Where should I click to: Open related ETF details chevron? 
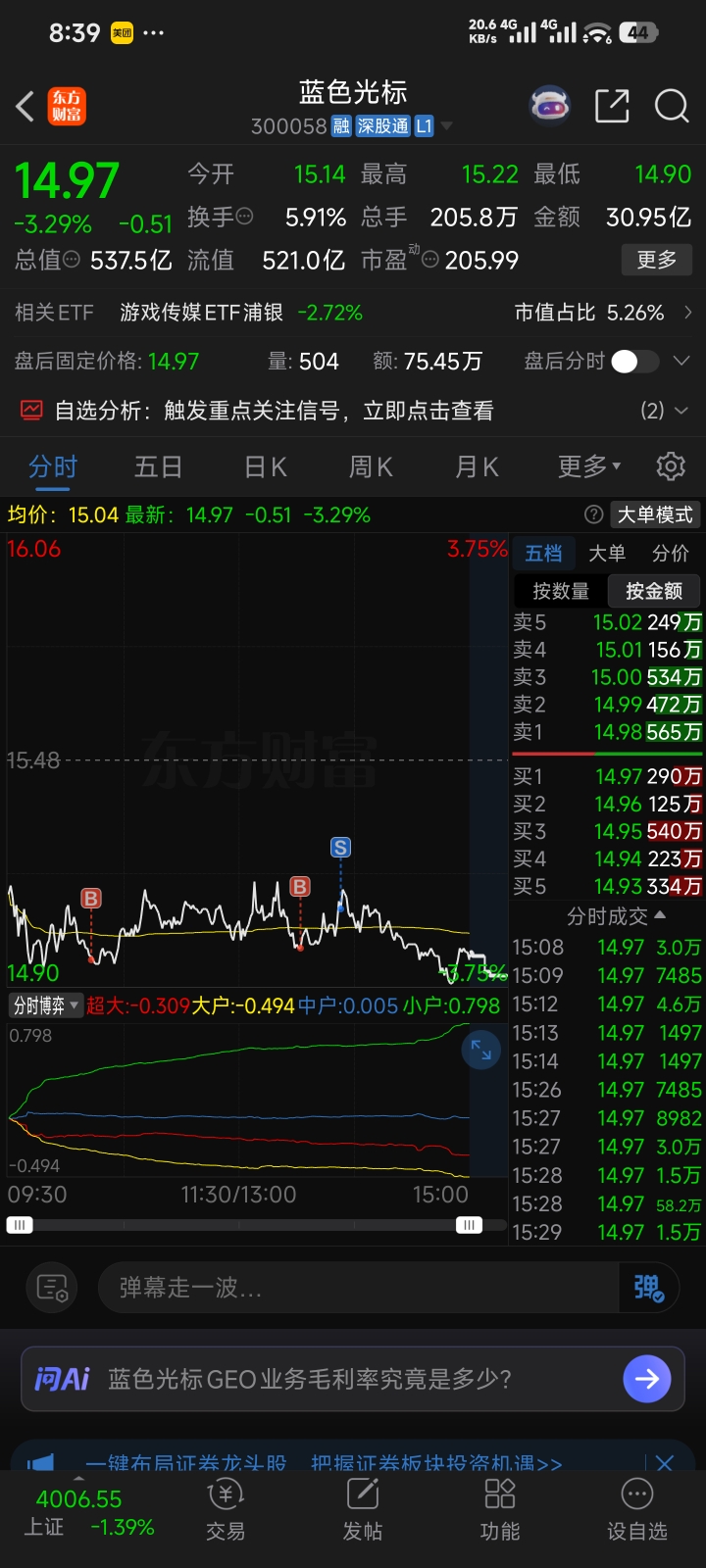(x=687, y=313)
